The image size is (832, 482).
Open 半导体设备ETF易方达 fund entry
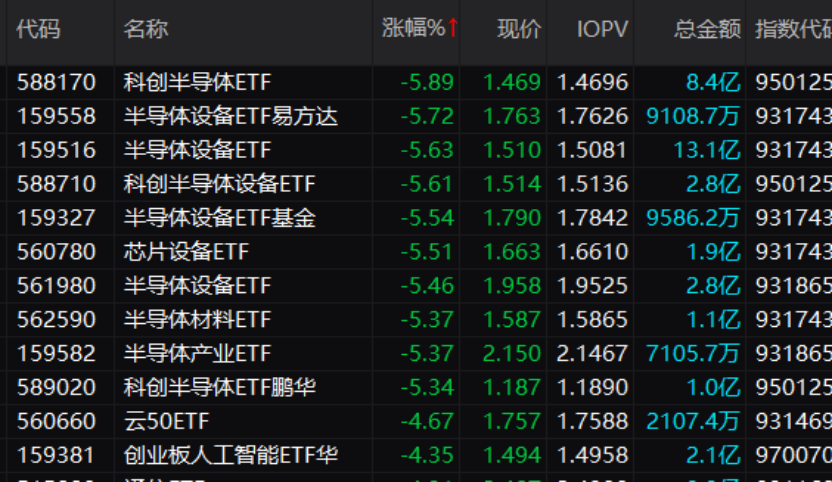click(x=230, y=116)
